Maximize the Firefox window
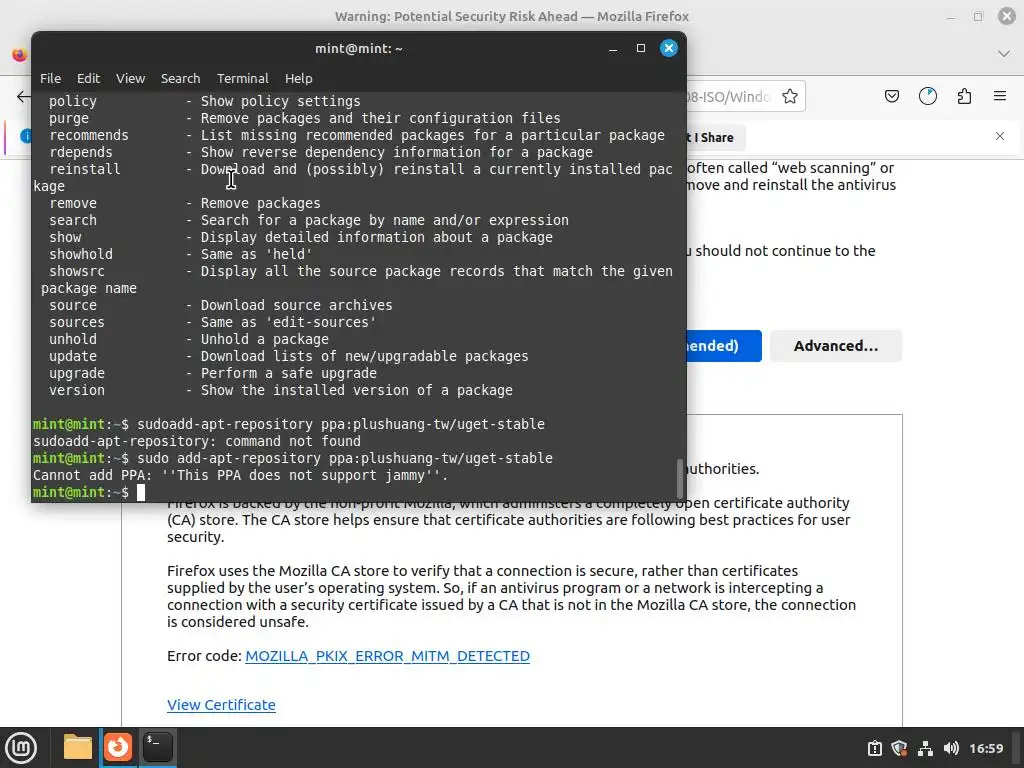The image size is (1024, 768). point(978,17)
